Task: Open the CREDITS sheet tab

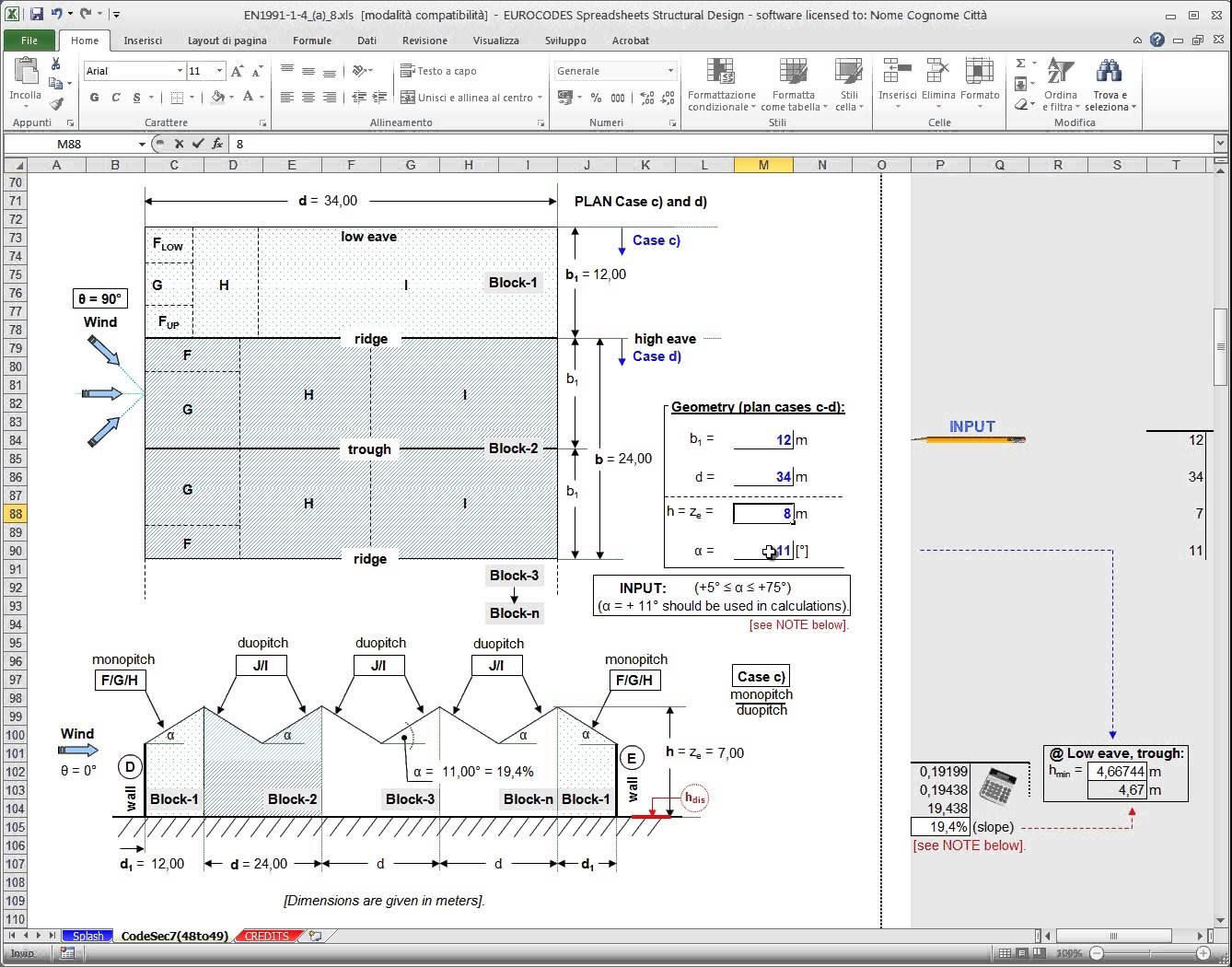Action: click(266, 936)
